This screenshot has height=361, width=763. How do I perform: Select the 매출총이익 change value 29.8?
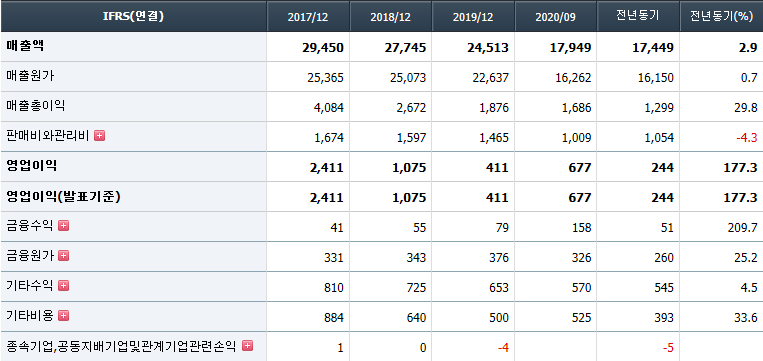click(x=746, y=108)
